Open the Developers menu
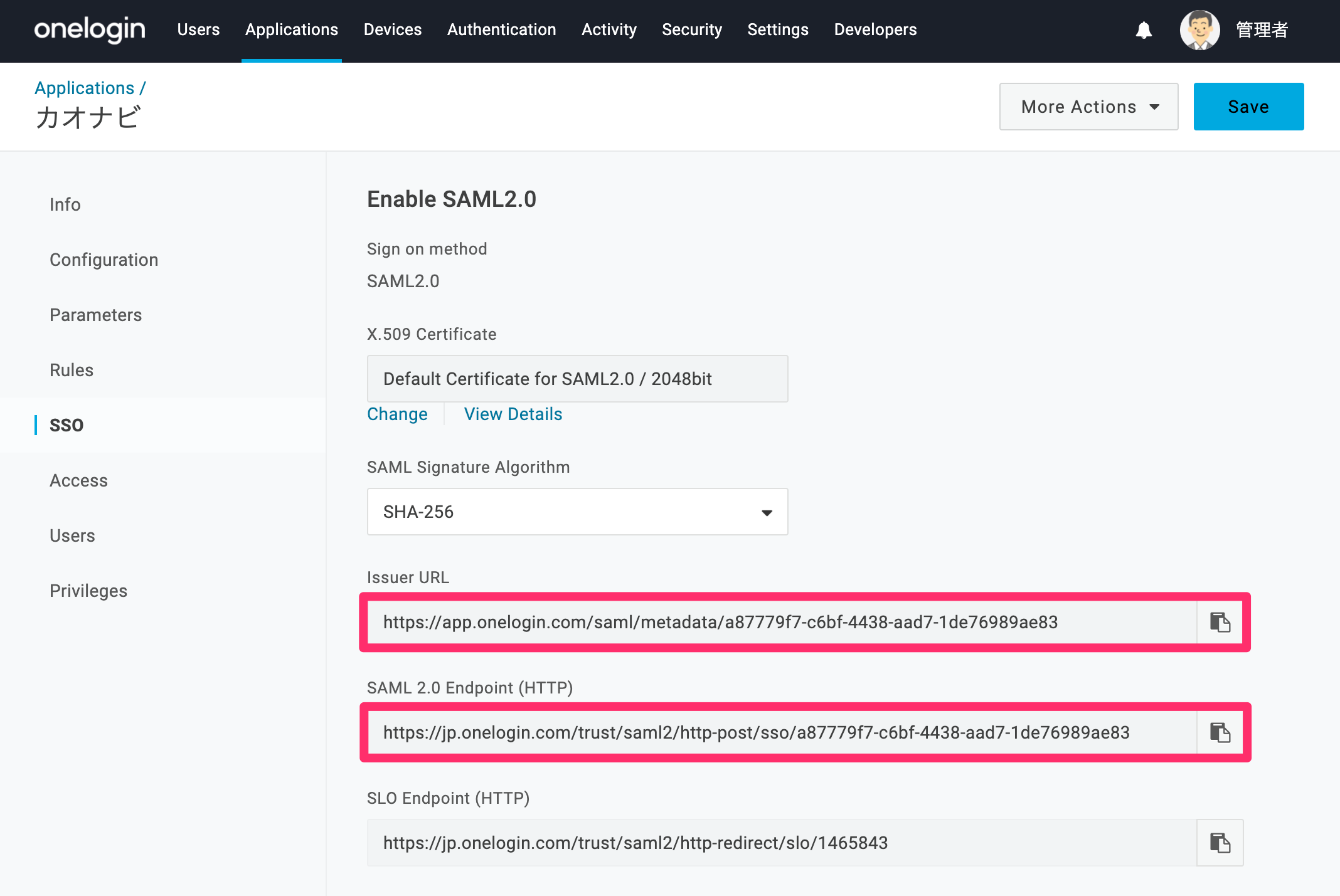 [875, 29]
